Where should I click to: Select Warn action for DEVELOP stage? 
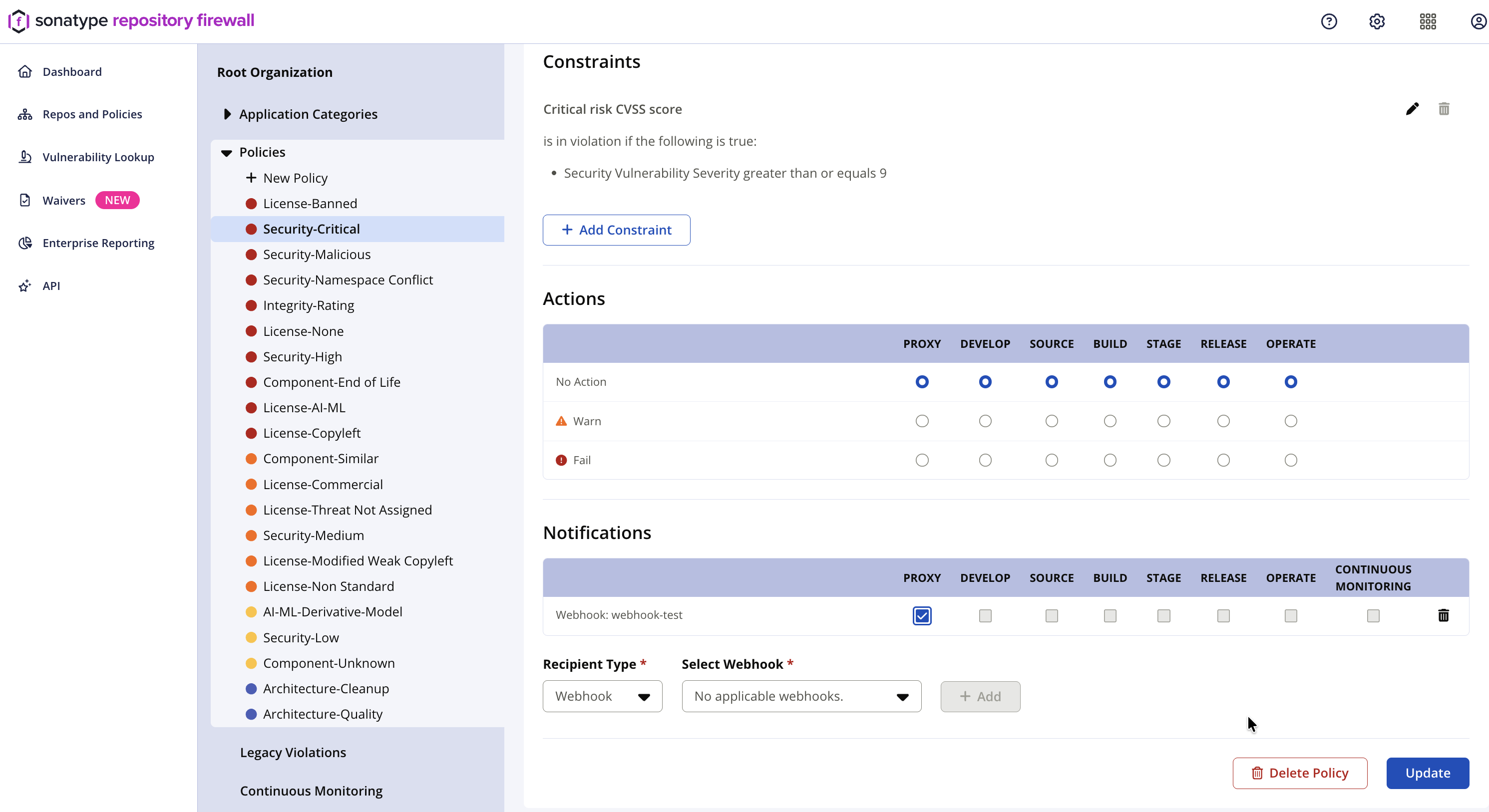[x=985, y=421]
